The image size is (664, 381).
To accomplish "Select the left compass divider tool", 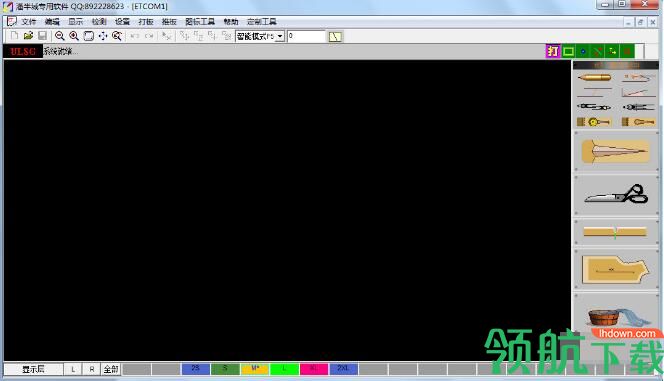I will pyautogui.click(x=594, y=107).
